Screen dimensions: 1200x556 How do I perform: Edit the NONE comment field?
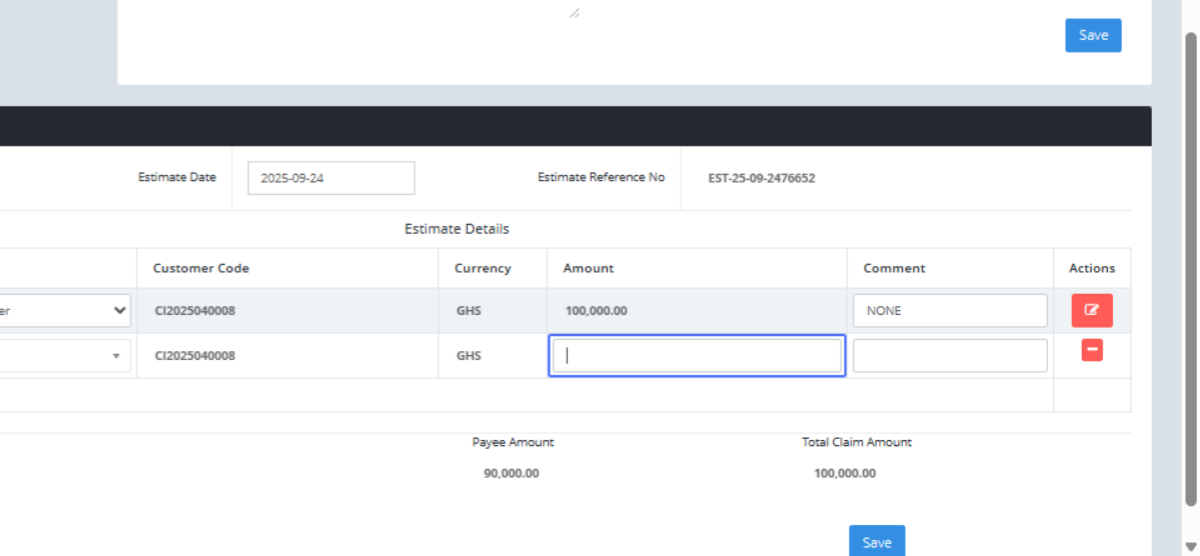tap(949, 311)
